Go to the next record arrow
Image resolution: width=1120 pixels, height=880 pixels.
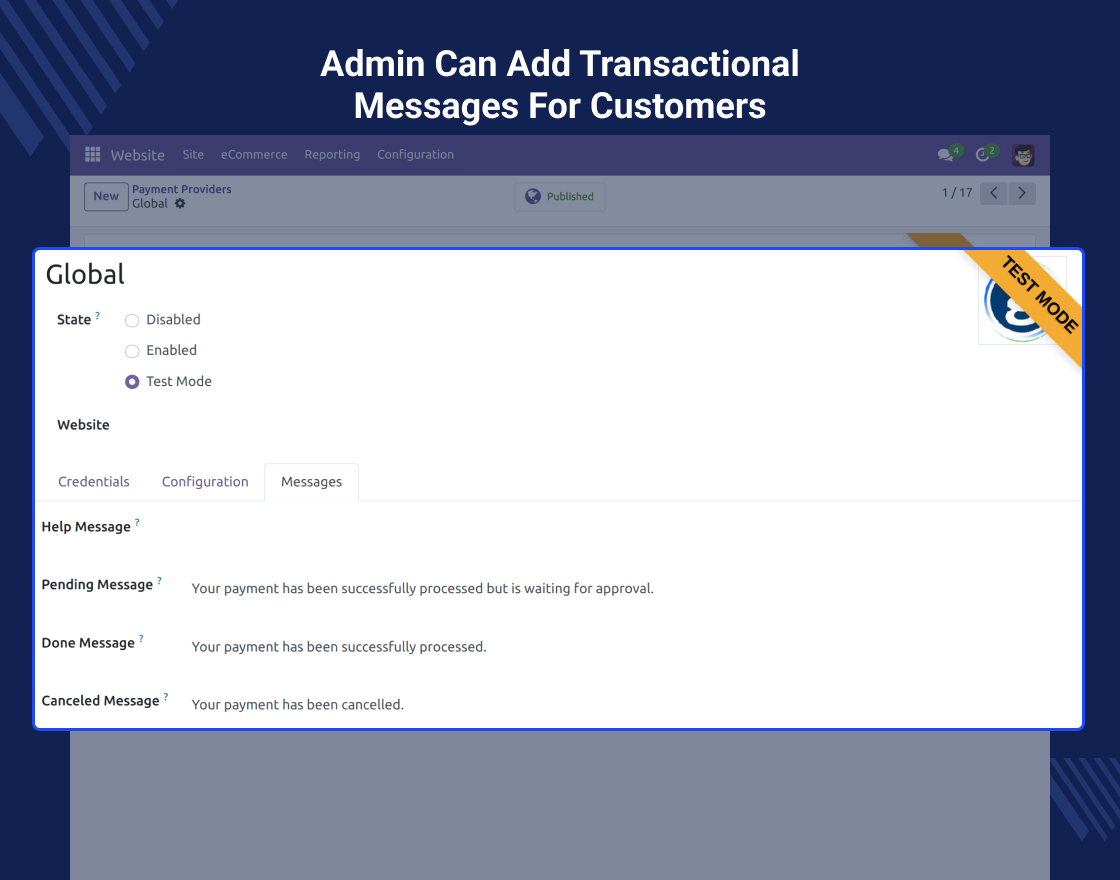click(x=1021, y=193)
